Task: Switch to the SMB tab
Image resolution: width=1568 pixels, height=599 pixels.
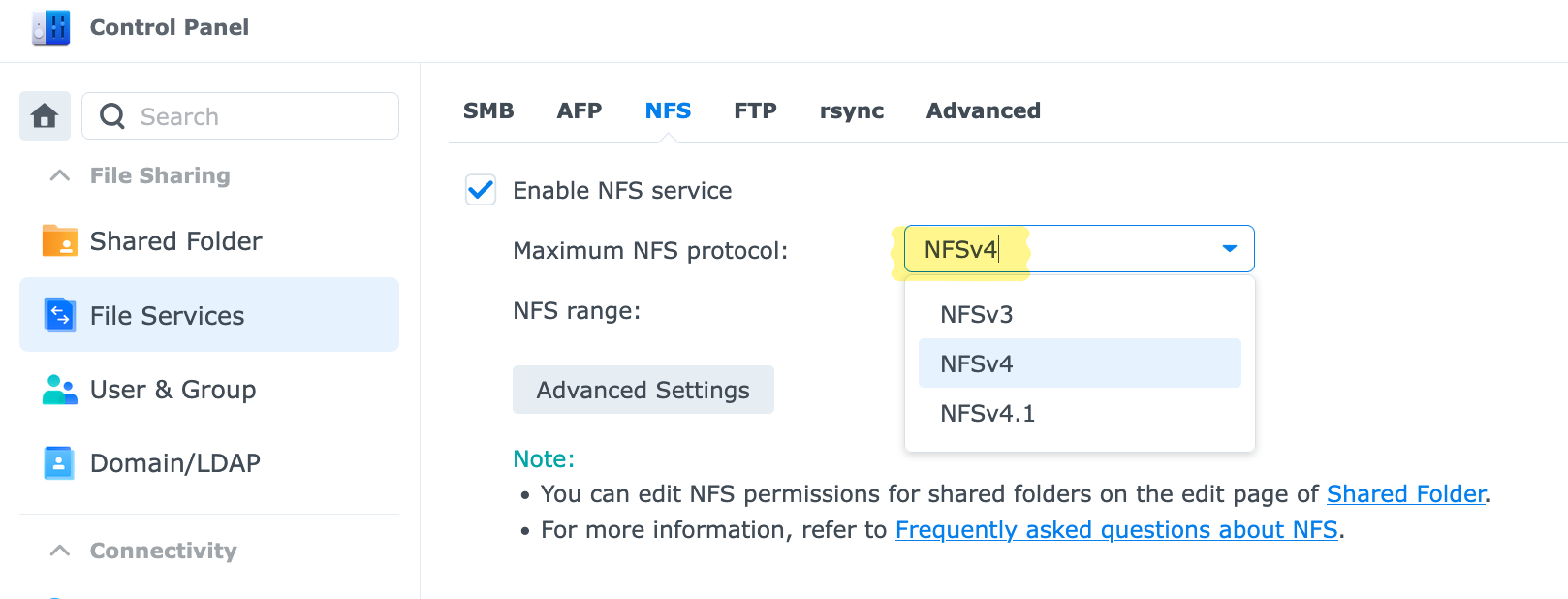Action: 488,110
